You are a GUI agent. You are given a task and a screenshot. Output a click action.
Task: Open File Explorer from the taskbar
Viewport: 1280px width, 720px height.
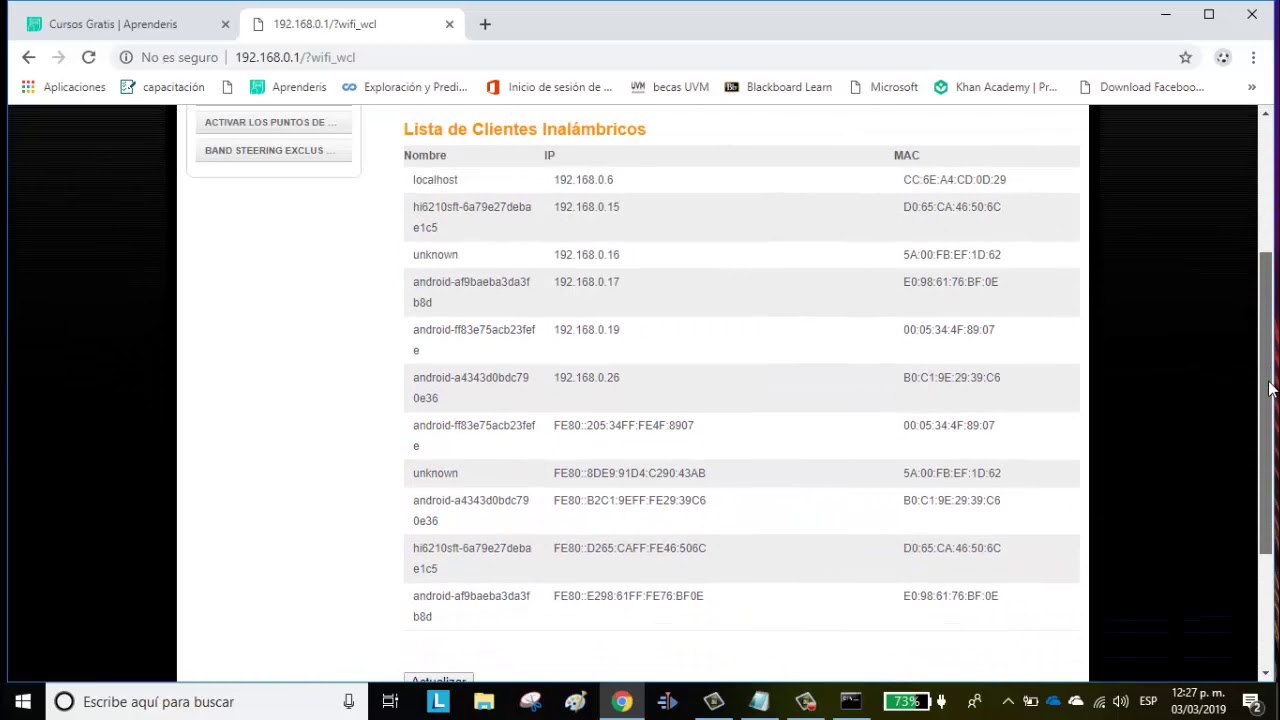(x=484, y=702)
